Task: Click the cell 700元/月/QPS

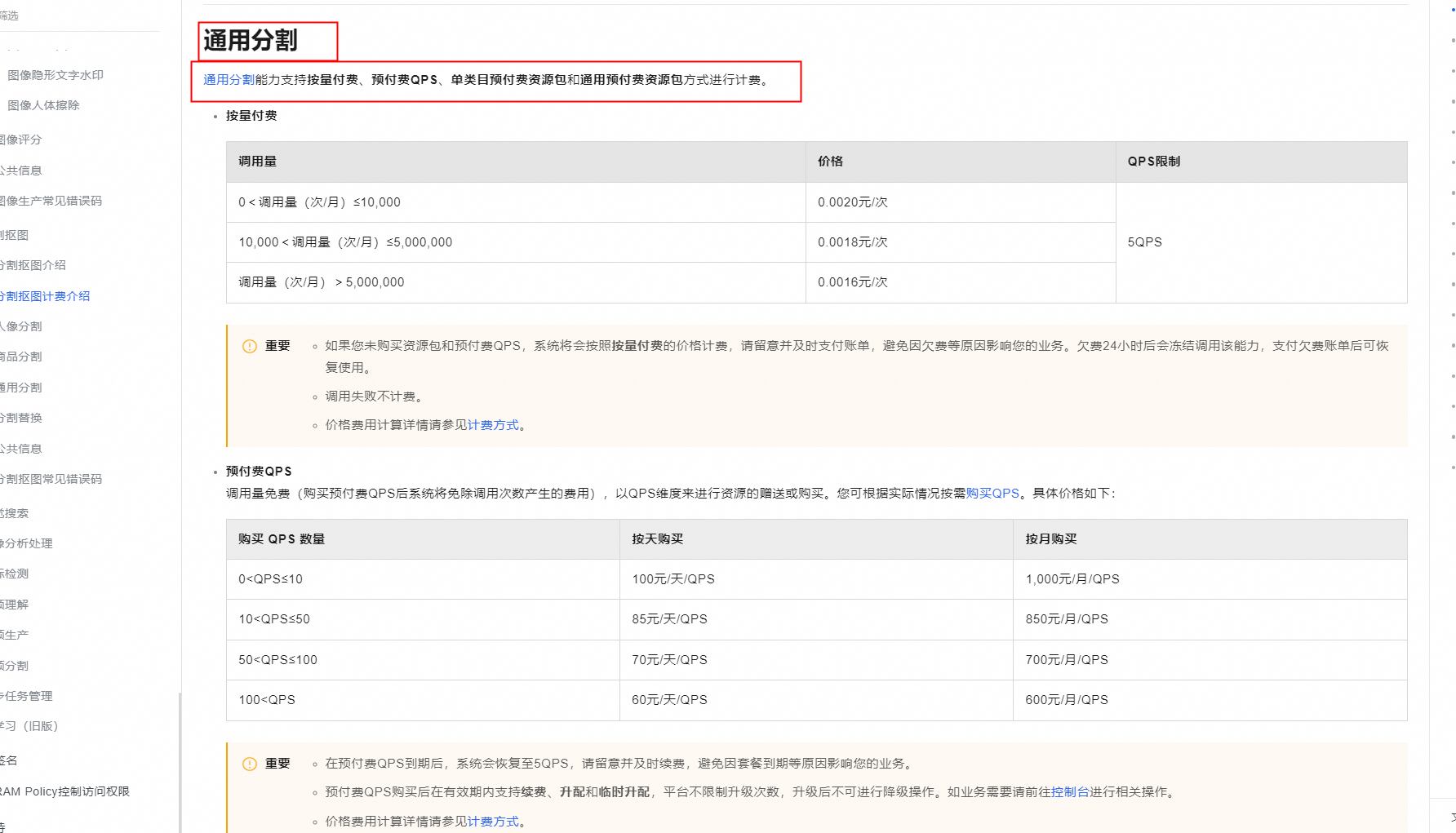Action: [x=1210, y=660]
